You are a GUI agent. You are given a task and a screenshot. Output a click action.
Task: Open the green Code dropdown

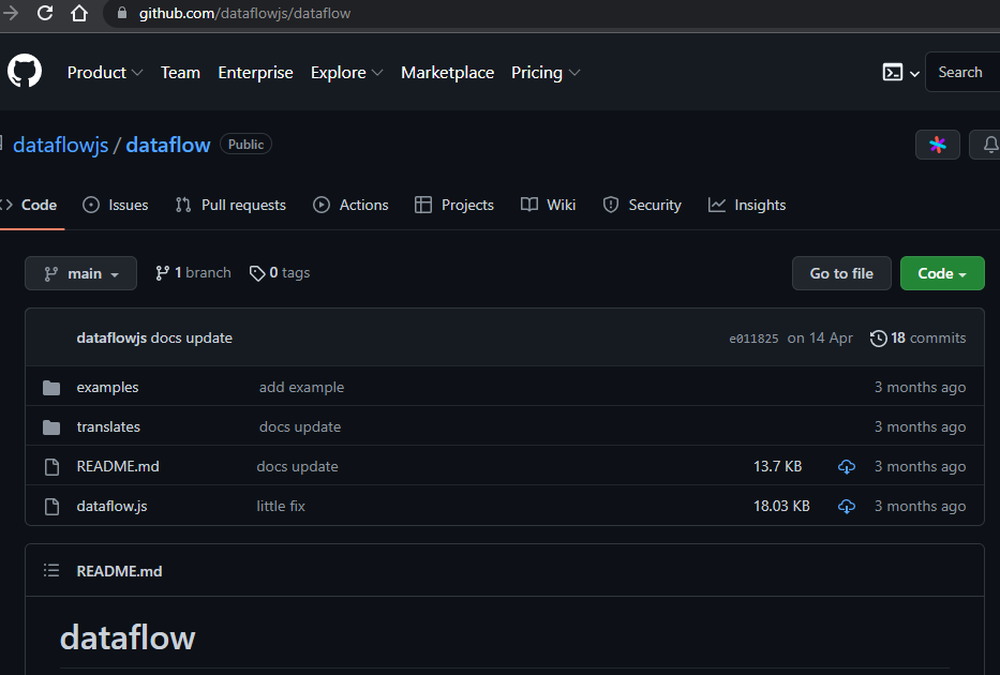tap(942, 273)
